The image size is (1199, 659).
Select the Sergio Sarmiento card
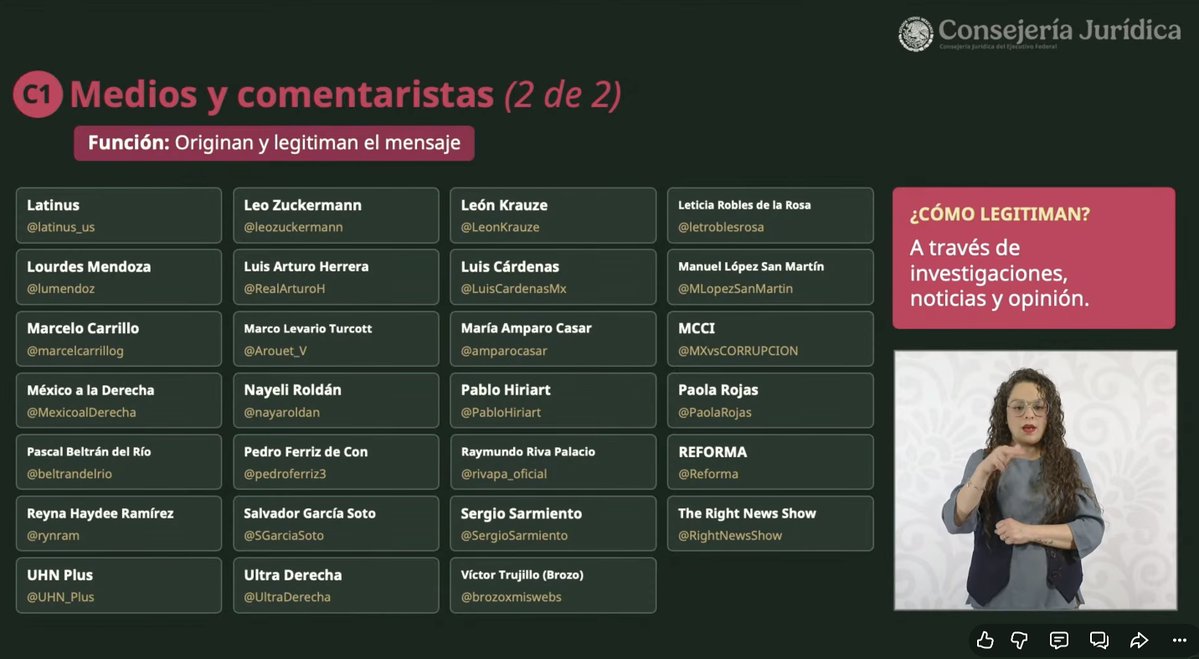[x=553, y=524]
